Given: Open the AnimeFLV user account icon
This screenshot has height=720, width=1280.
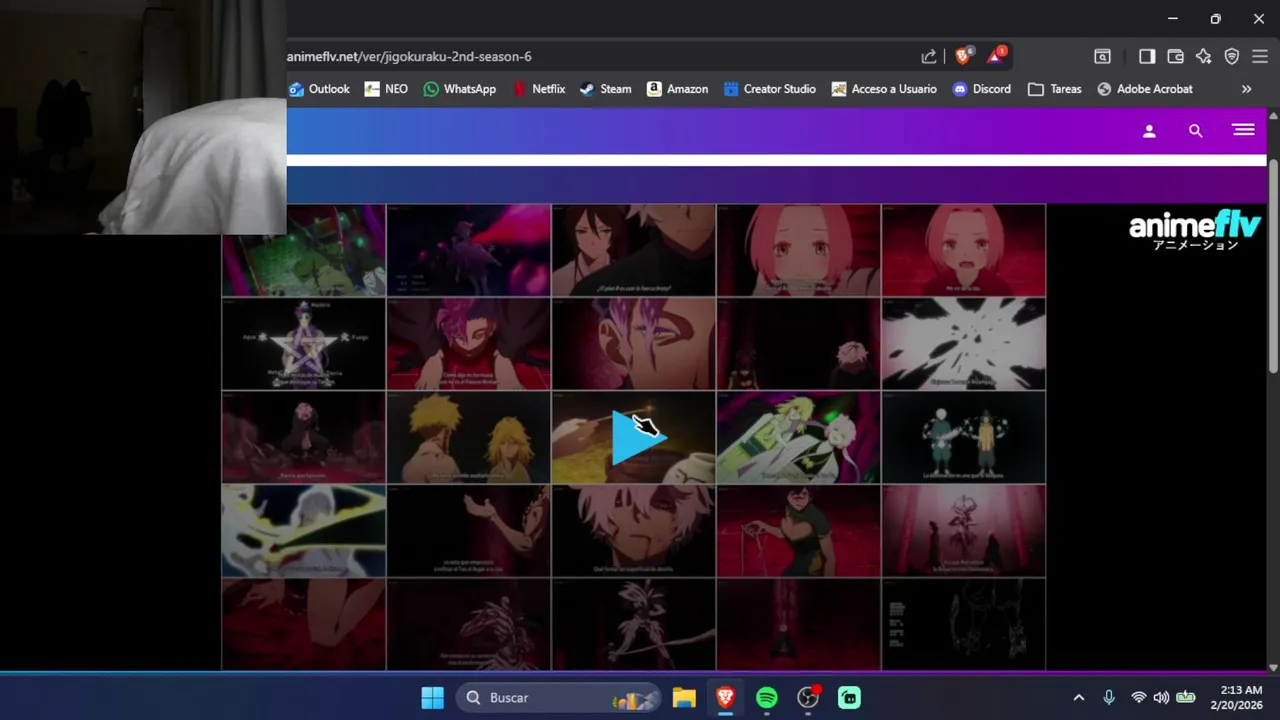Looking at the screenshot, I should (x=1149, y=131).
